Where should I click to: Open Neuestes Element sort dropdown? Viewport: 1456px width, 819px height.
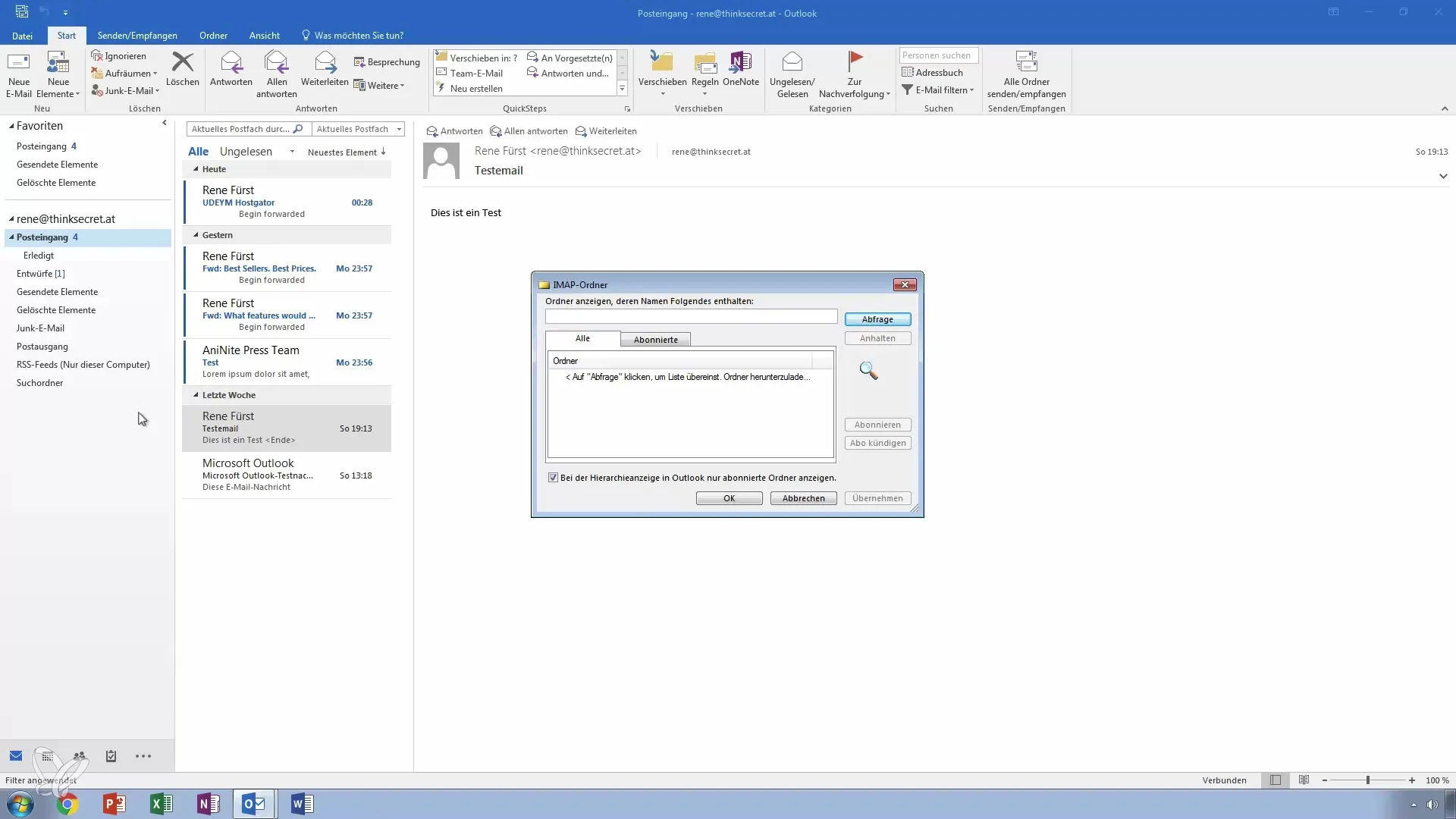click(x=347, y=152)
